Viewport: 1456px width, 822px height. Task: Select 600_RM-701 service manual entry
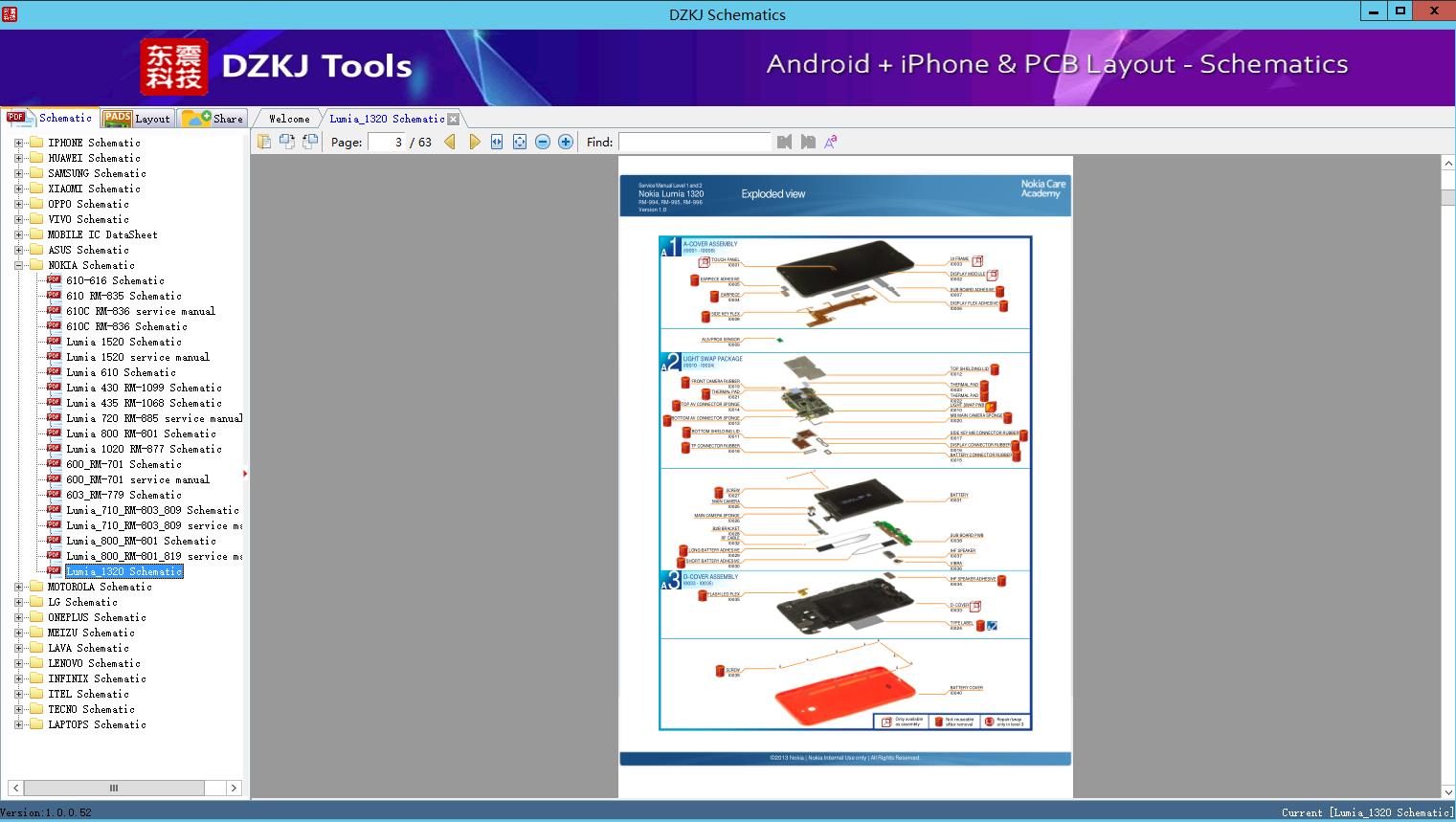pos(138,479)
